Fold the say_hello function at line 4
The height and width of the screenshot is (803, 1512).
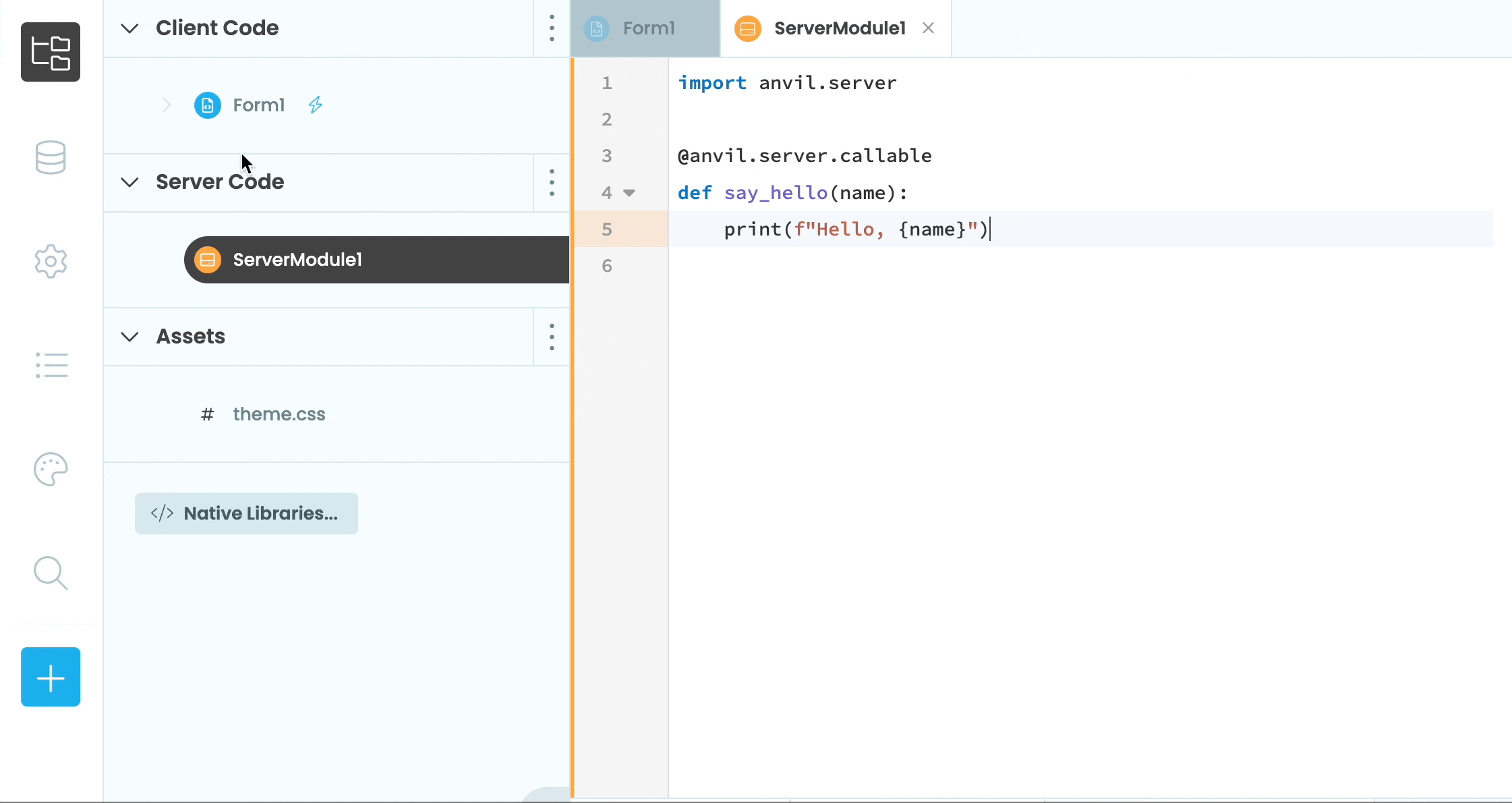pos(629,193)
